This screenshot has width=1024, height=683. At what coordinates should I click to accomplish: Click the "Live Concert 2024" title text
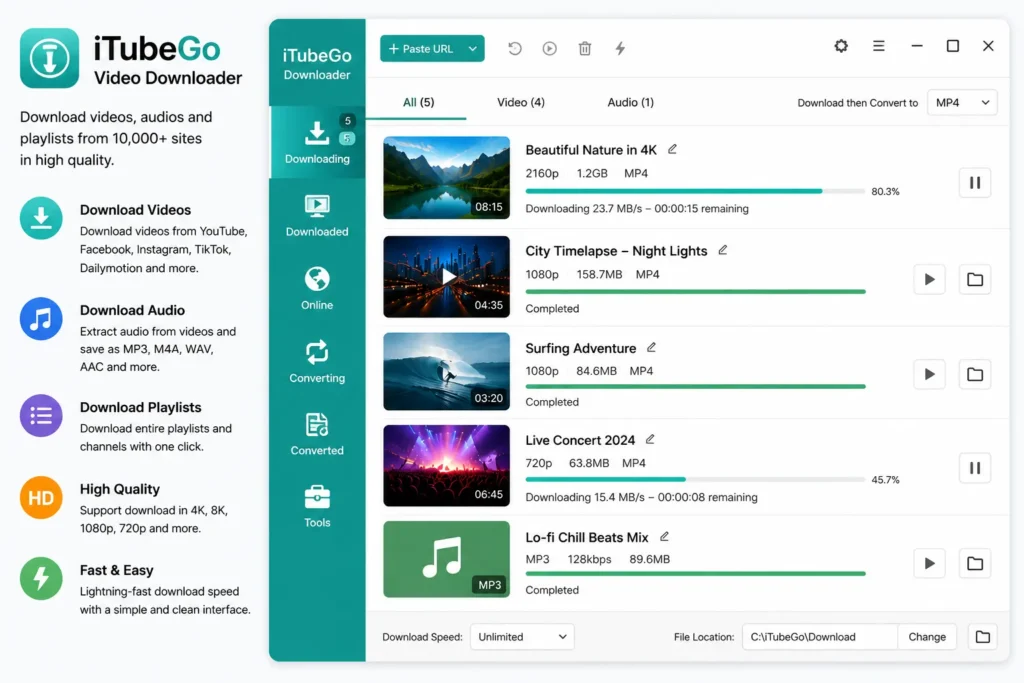click(580, 440)
